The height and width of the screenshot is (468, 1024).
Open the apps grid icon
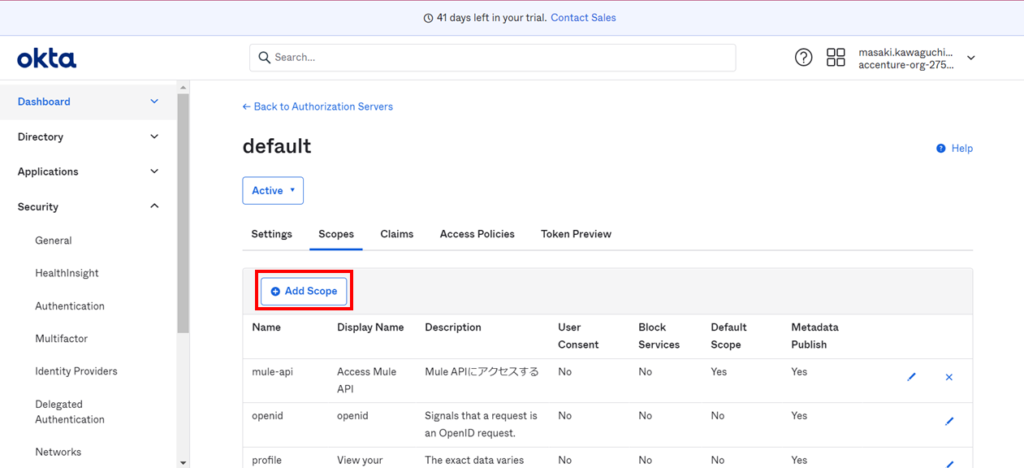pos(835,58)
